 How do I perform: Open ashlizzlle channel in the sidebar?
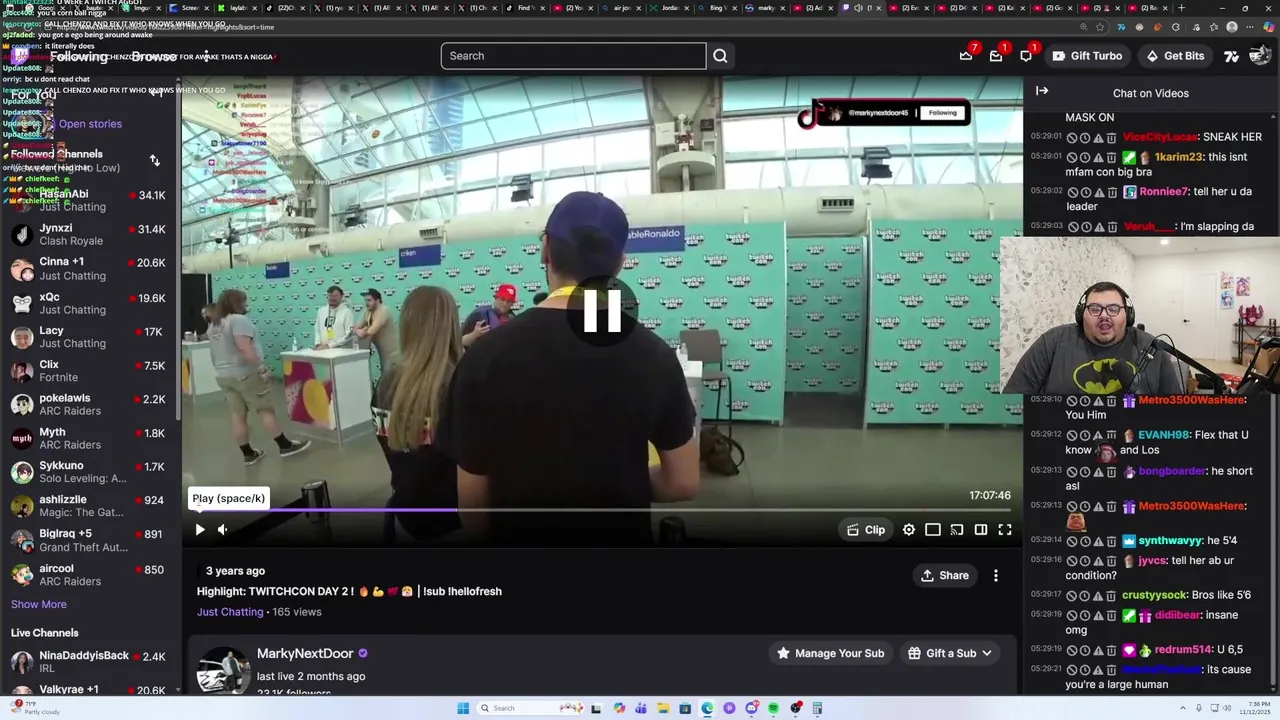click(x=90, y=506)
